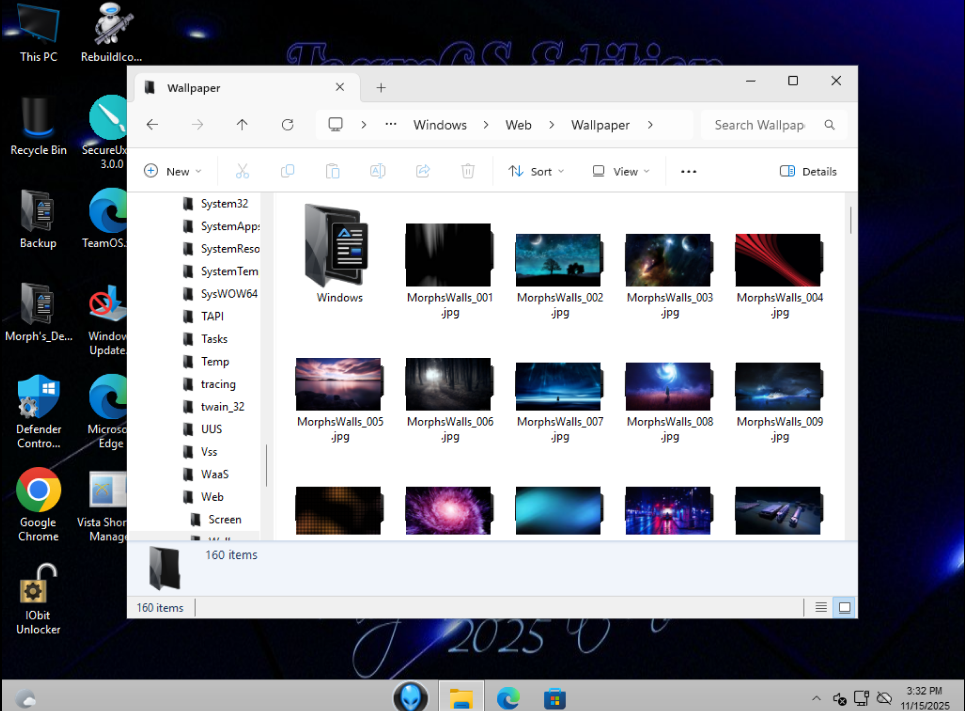Open the See more ellipsis menu

click(x=688, y=171)
